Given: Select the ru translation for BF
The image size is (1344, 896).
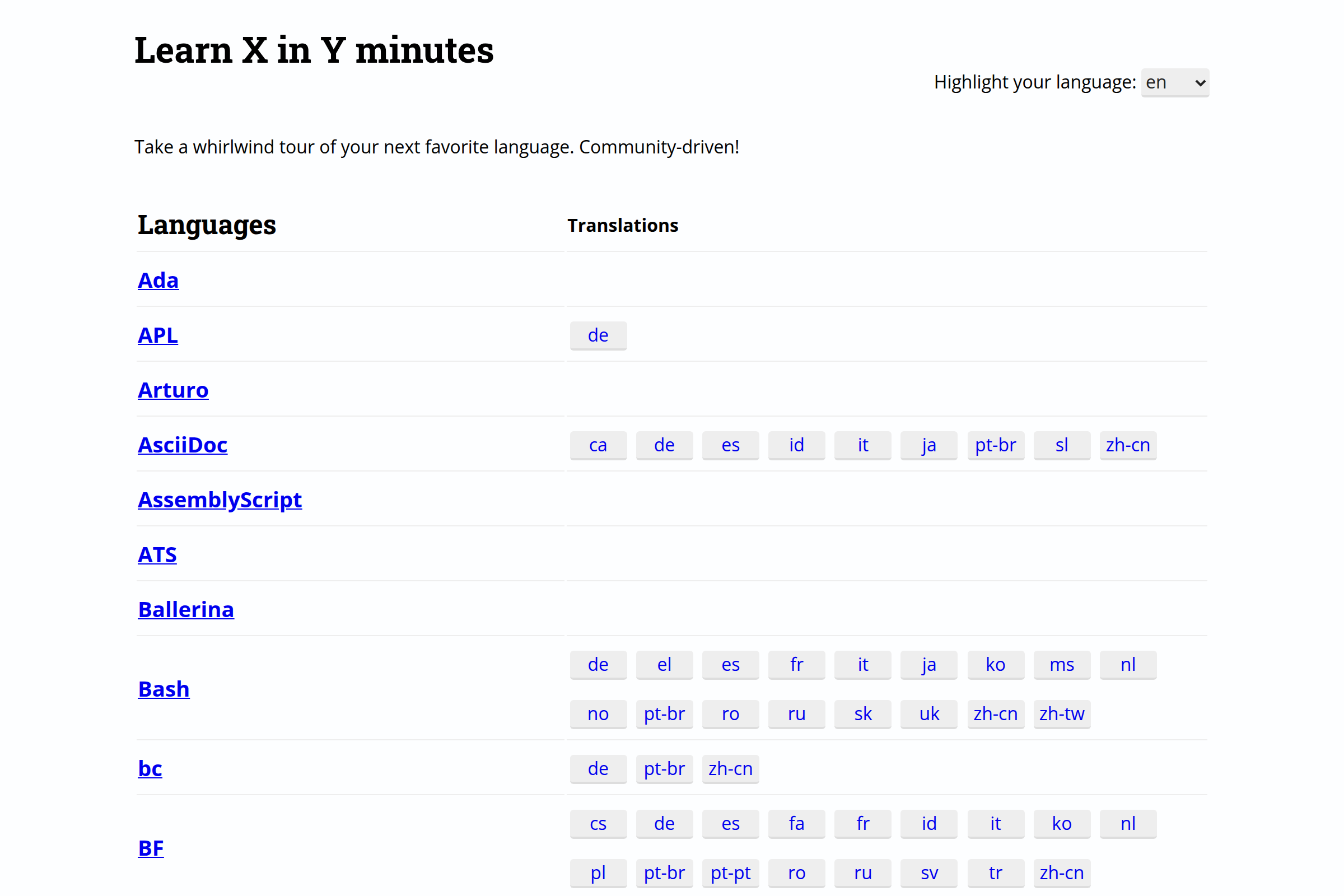Looking at the screenshot, I should click(x=863, y=872).
